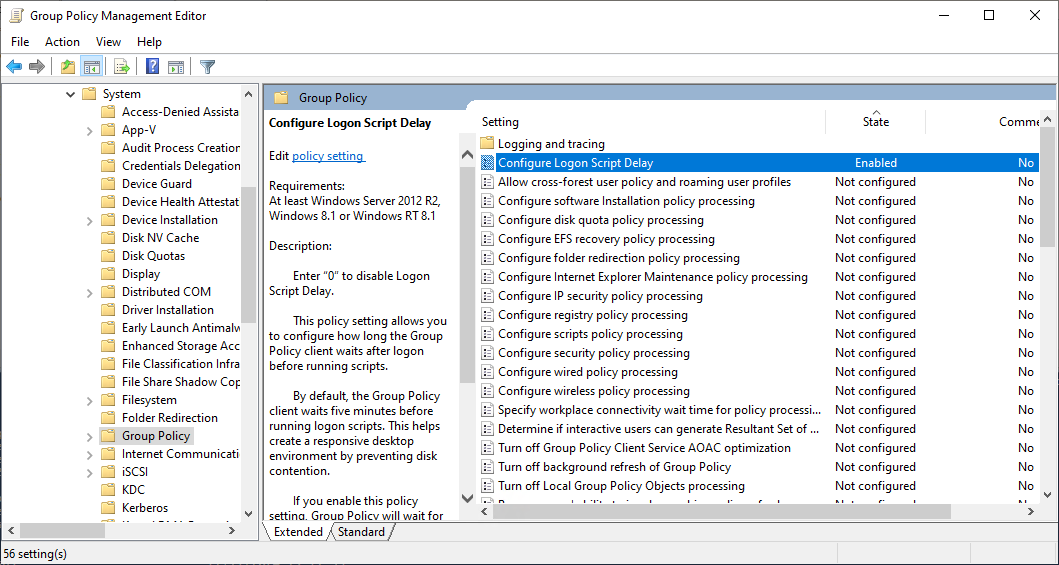The image size is (1059, 565).
Task: Sort list by the State column header
Action: click(x=875, y=122)
